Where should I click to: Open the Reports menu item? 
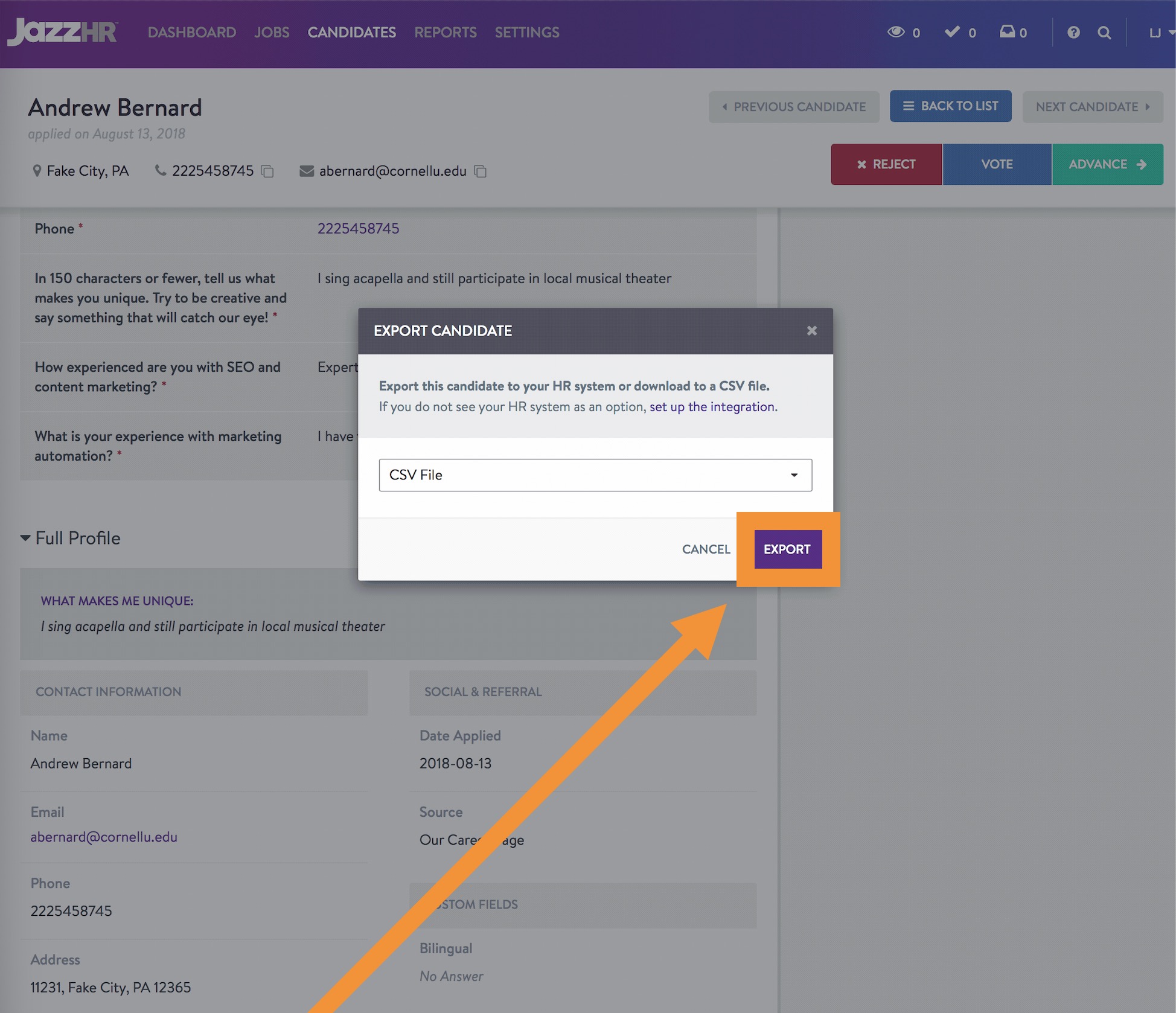click(x=445, y=33)
